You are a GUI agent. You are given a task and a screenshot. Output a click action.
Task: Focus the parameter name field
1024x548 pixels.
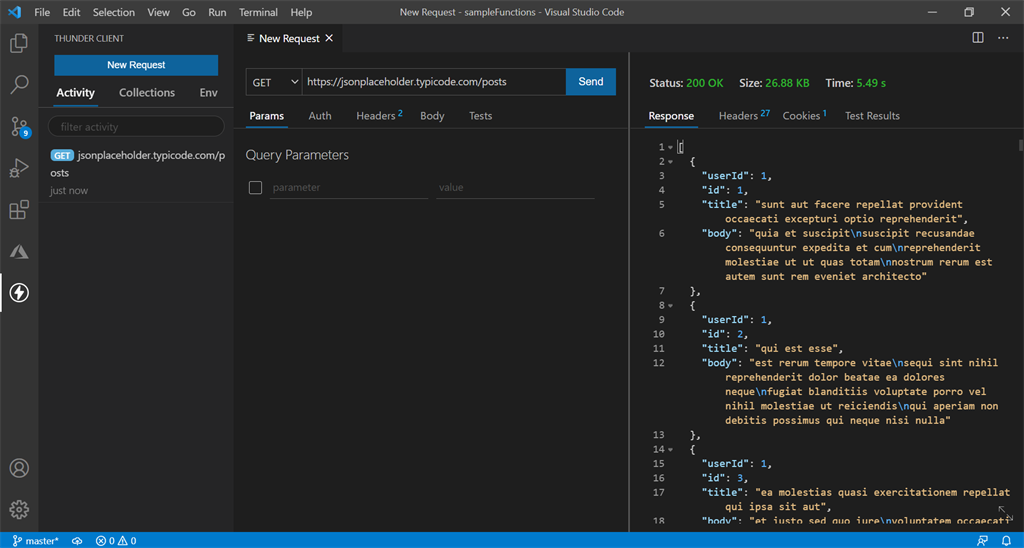coord(349,187)
